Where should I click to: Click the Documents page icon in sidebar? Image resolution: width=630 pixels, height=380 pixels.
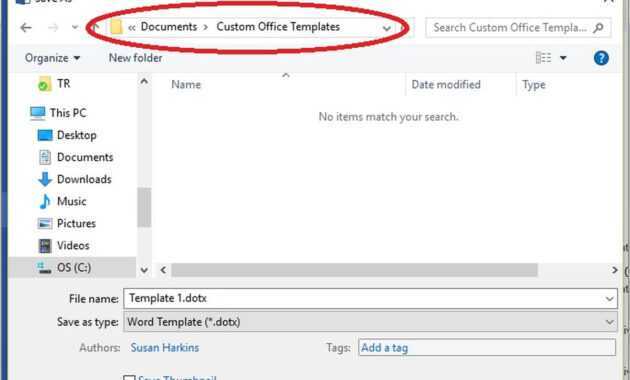click(x=45, y=157)
